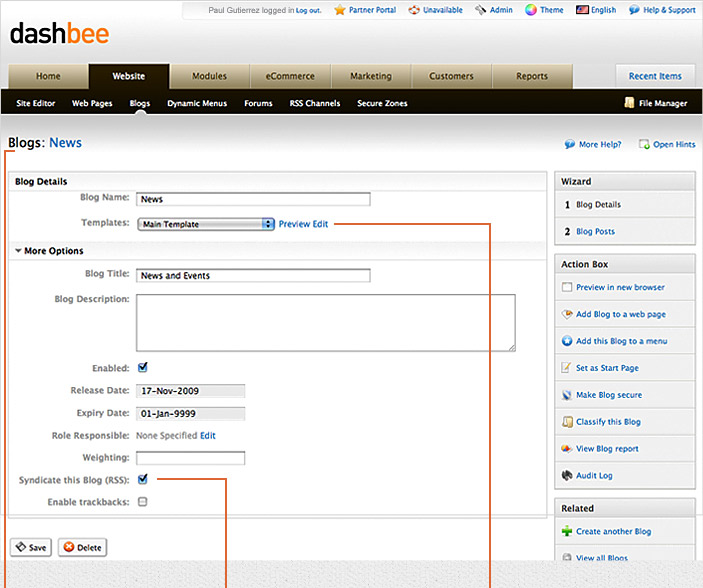Click the Weighting input field
Screen dimensions: 703x588
coord(191,458)
